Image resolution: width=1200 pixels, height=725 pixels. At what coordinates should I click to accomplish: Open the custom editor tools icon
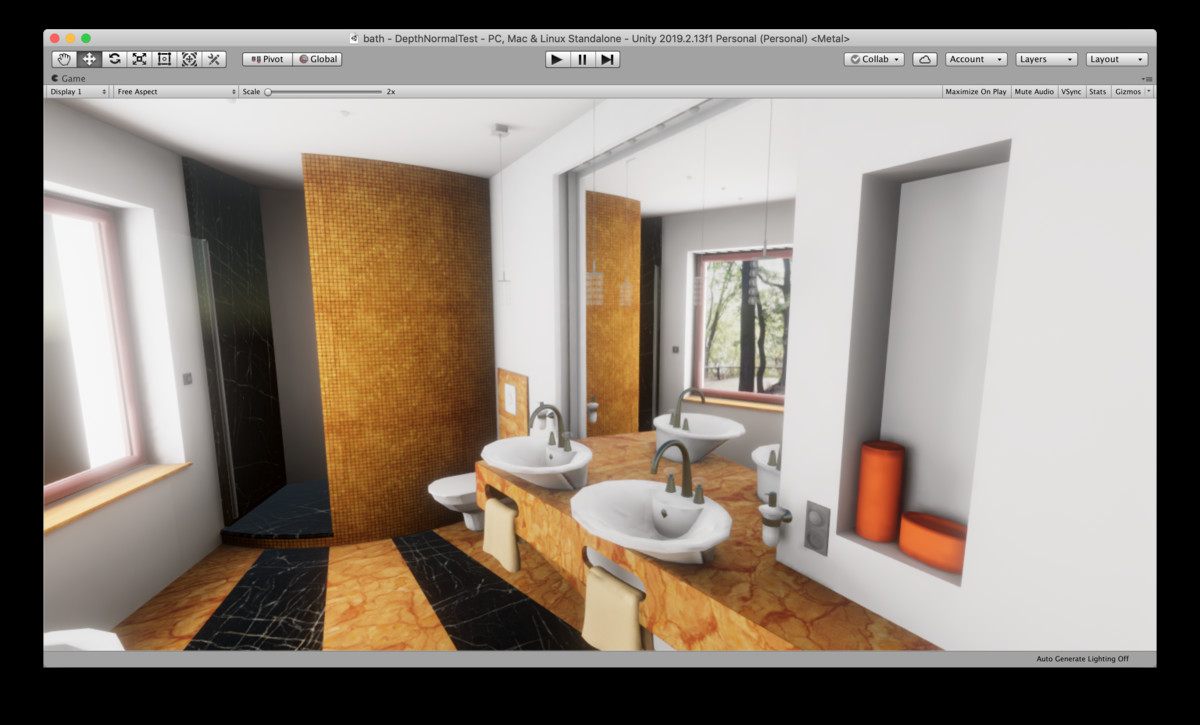[214, 59]
